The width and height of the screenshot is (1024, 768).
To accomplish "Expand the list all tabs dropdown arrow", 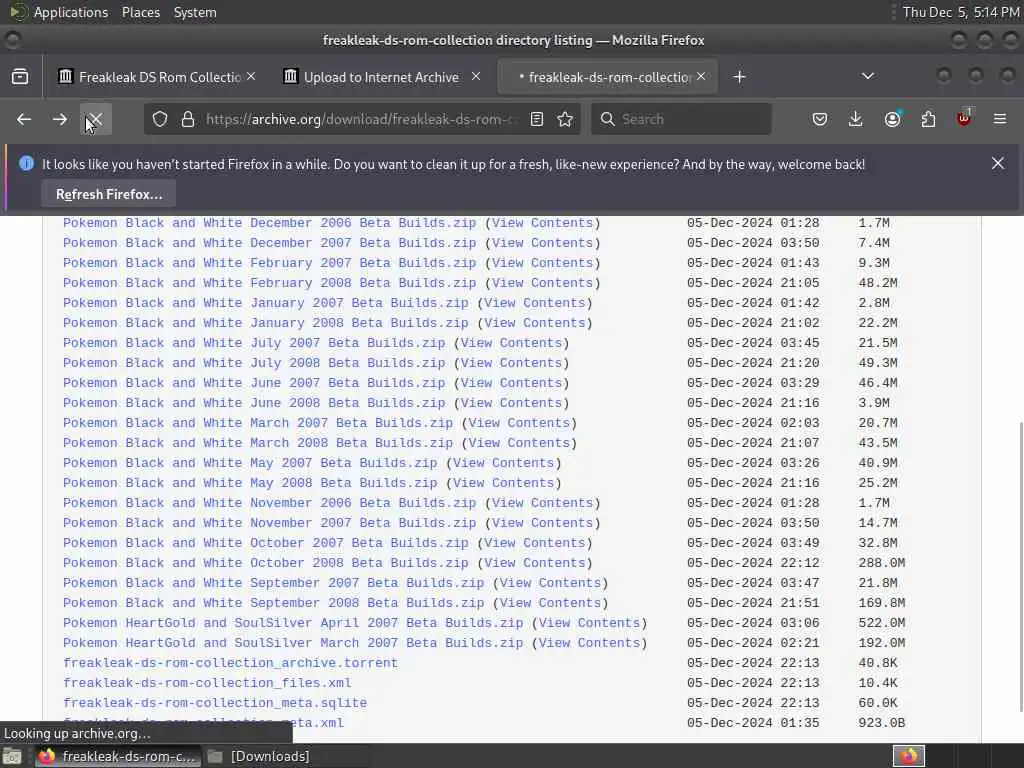I will (x=868, y=76).
